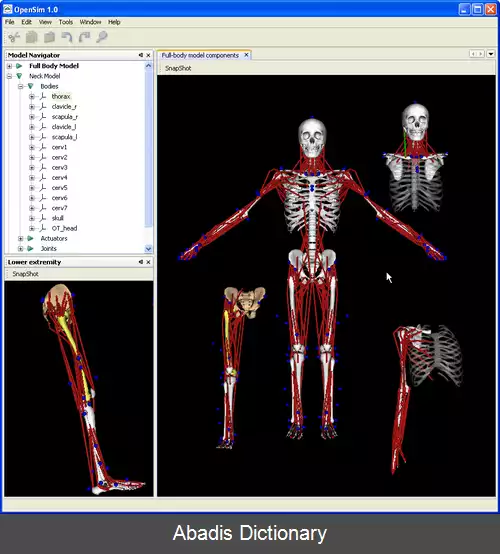Image resolution: width=500 pixels, height=554 pixels.
Task: Expand the Actuators tree node
Action: [x=20, y=239]
